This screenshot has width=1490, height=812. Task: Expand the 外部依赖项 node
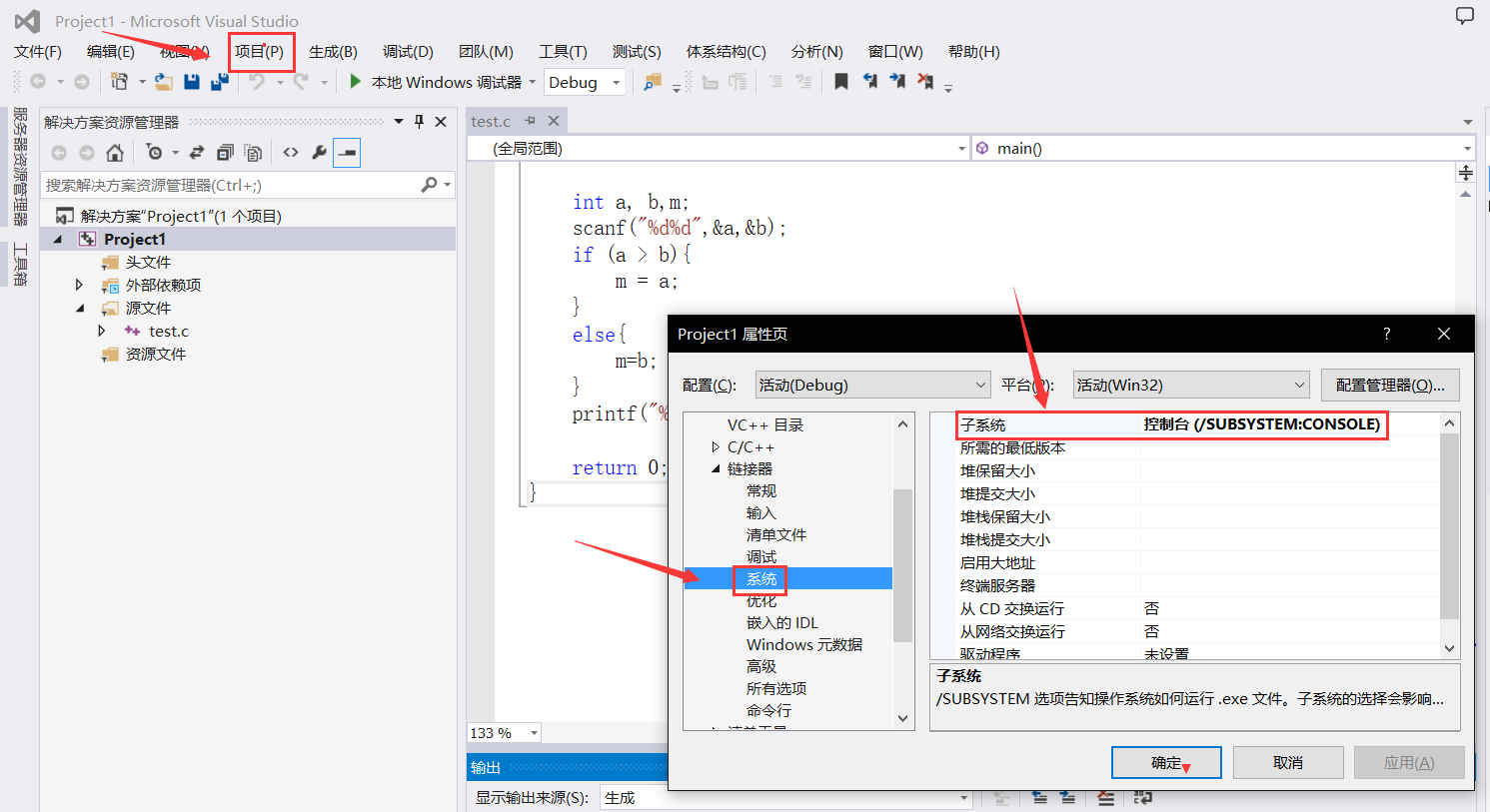(x=80, y=285)
